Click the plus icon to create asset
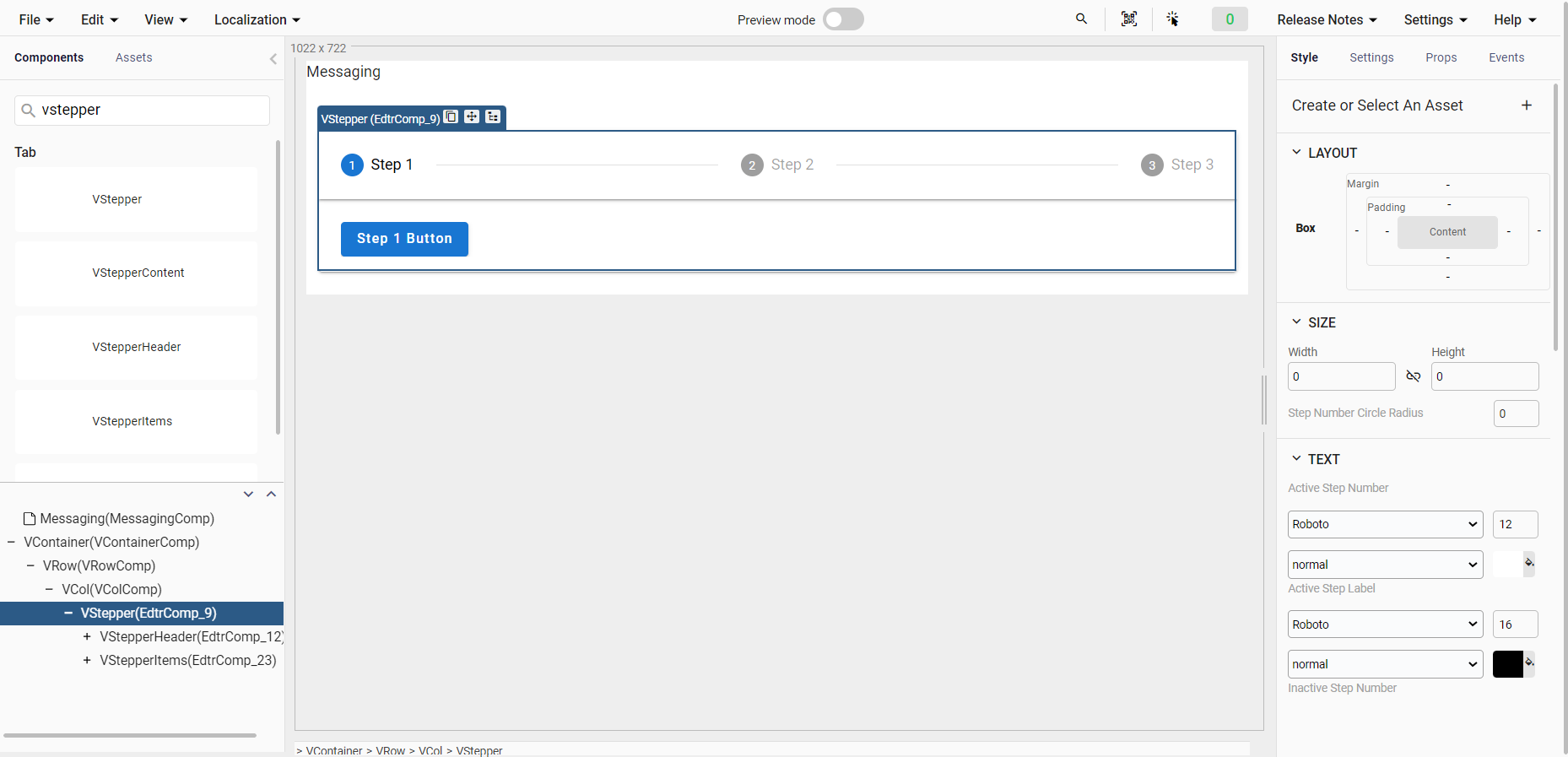The image size is (1568, 757). coord(1526,105)
